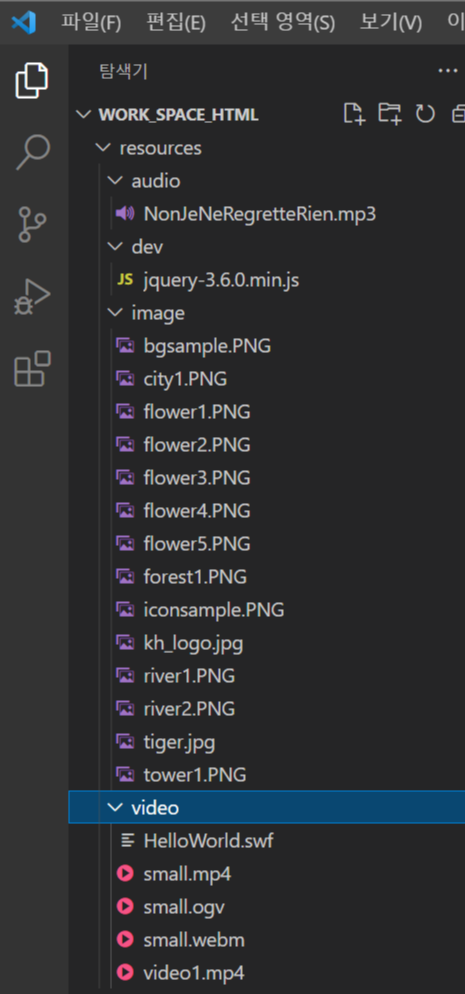The height and width of the screenshot is (994, 465).
Task: Select flower3.PNG file name
Action: pos(197,478)
